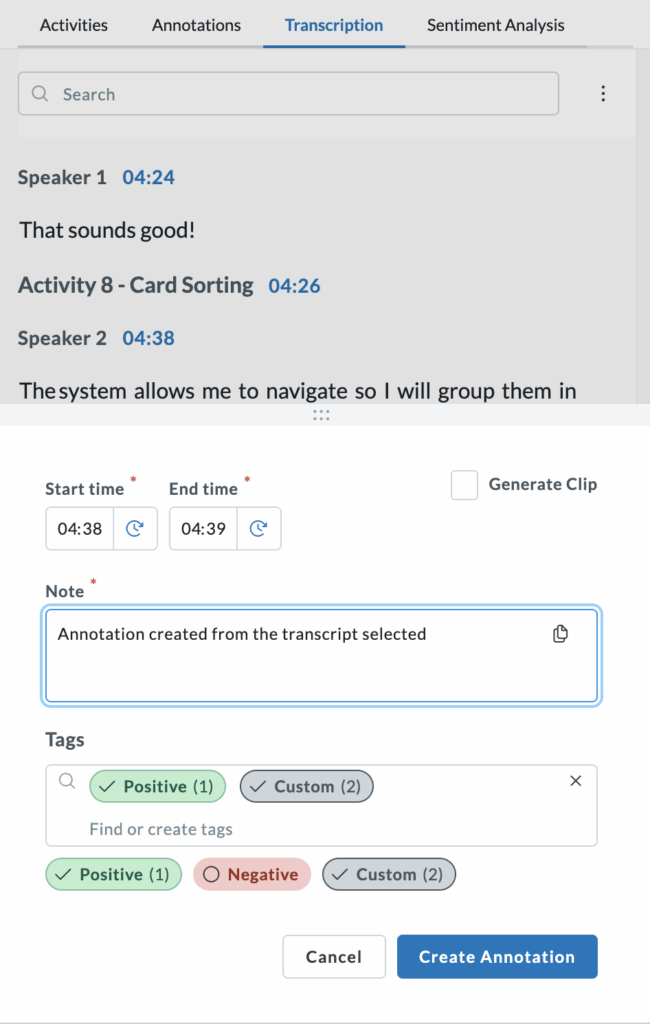The width and height of the screenshot is (650, 1024).
Task: Copy the note text using the copy icon
Action: [x=560, y=633]
